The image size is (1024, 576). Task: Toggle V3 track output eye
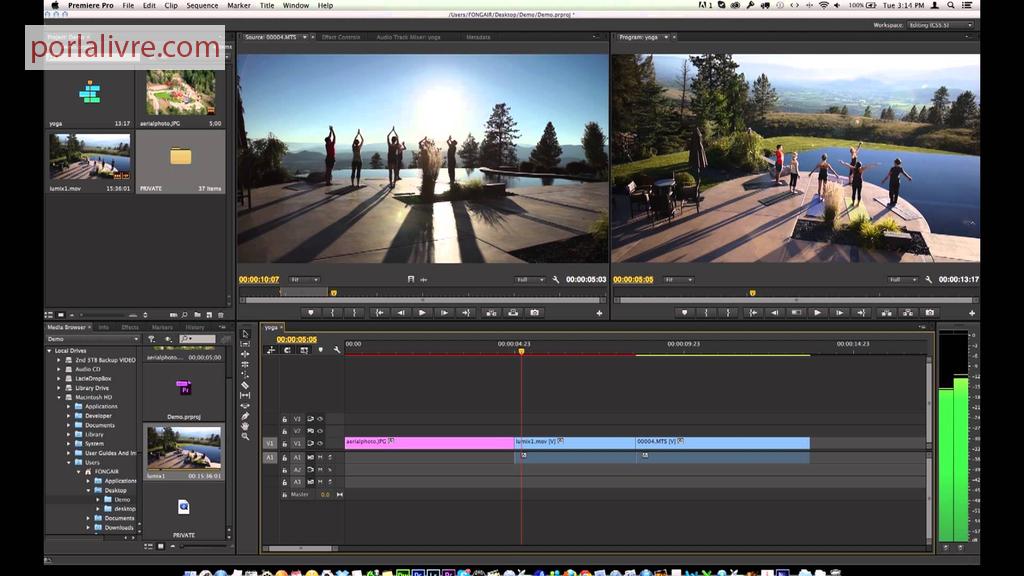coord(320,419)
